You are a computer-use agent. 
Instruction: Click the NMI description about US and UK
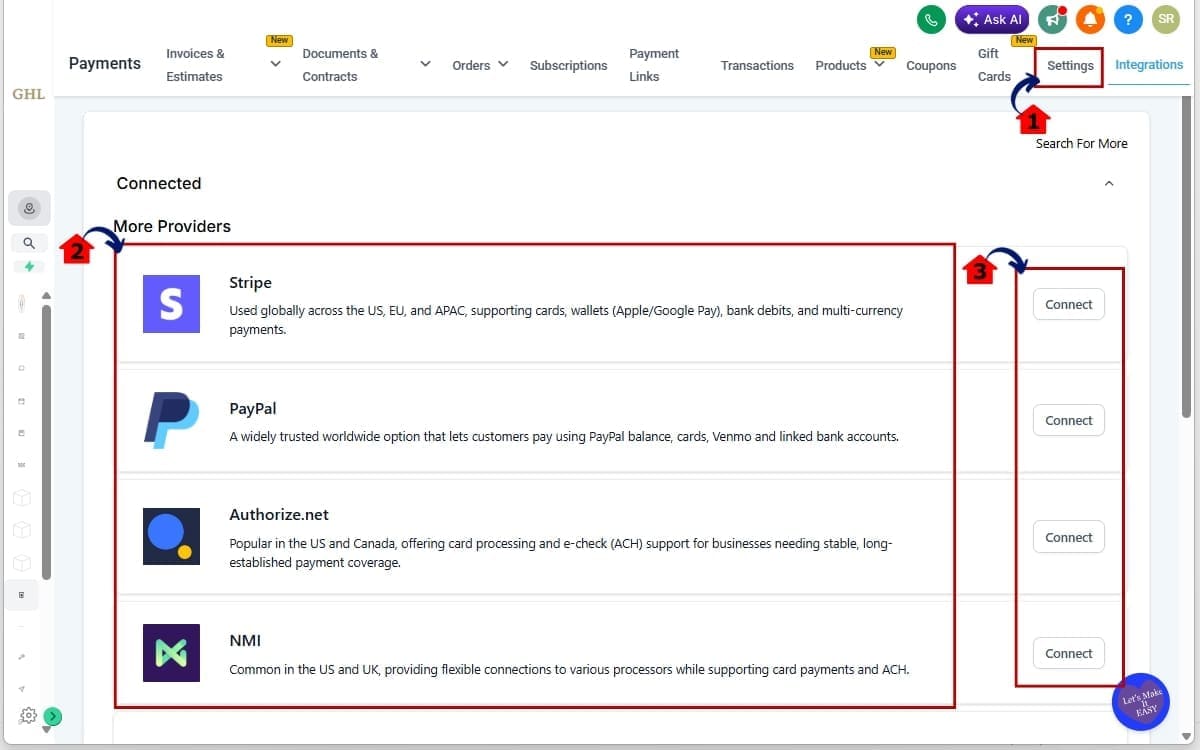click(x=569, y=670)
